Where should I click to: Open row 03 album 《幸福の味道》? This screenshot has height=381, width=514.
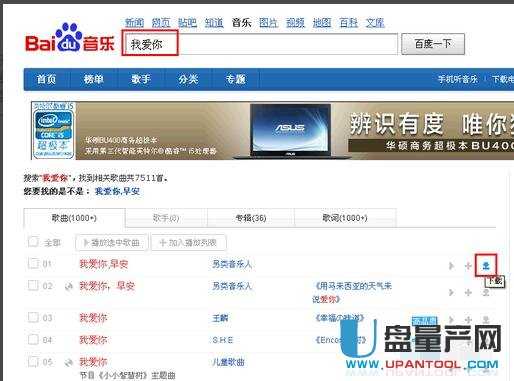tap(339, 318)
